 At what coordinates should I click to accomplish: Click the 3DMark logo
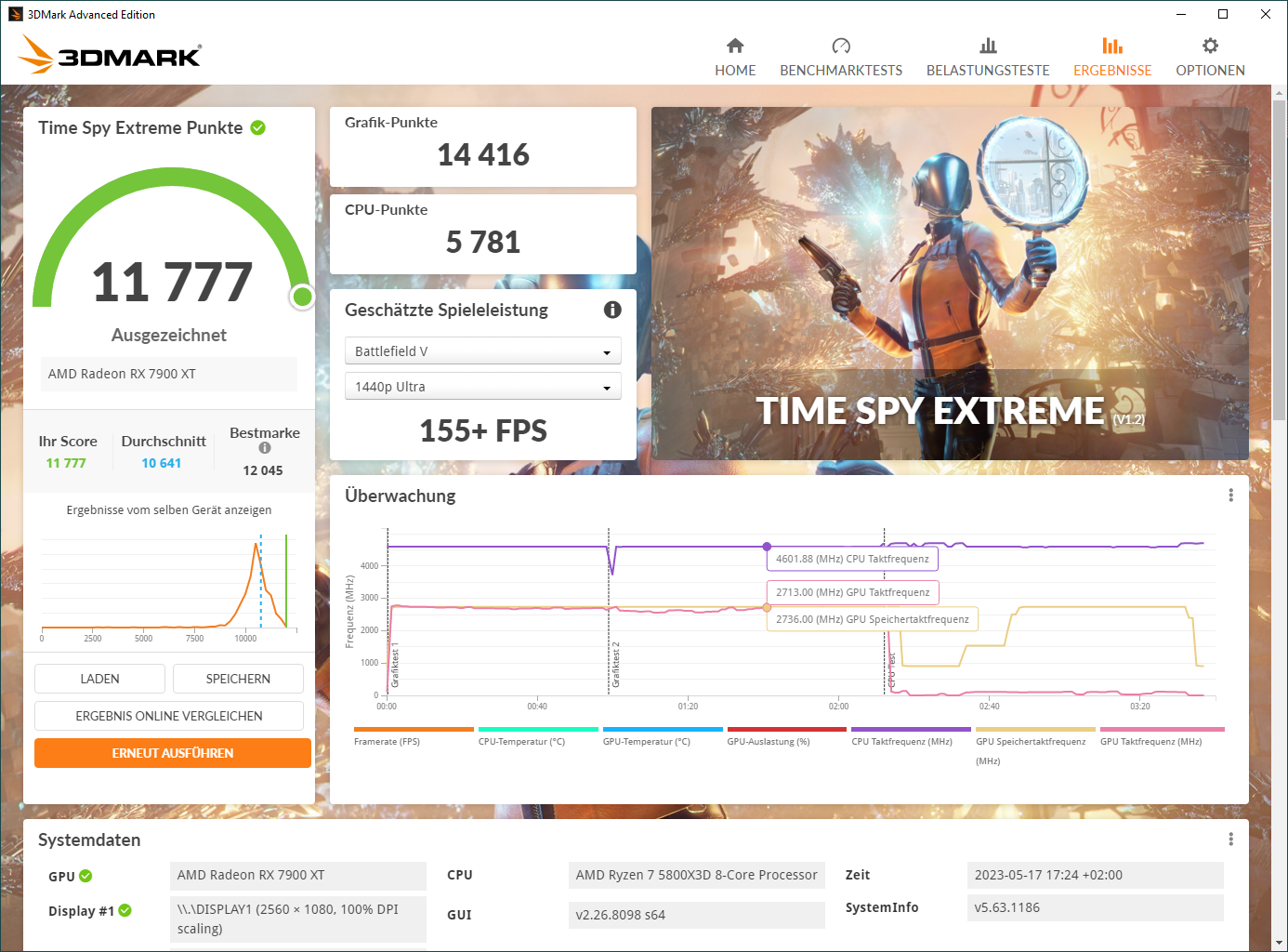pyautogui.click(x=110, y=55)
